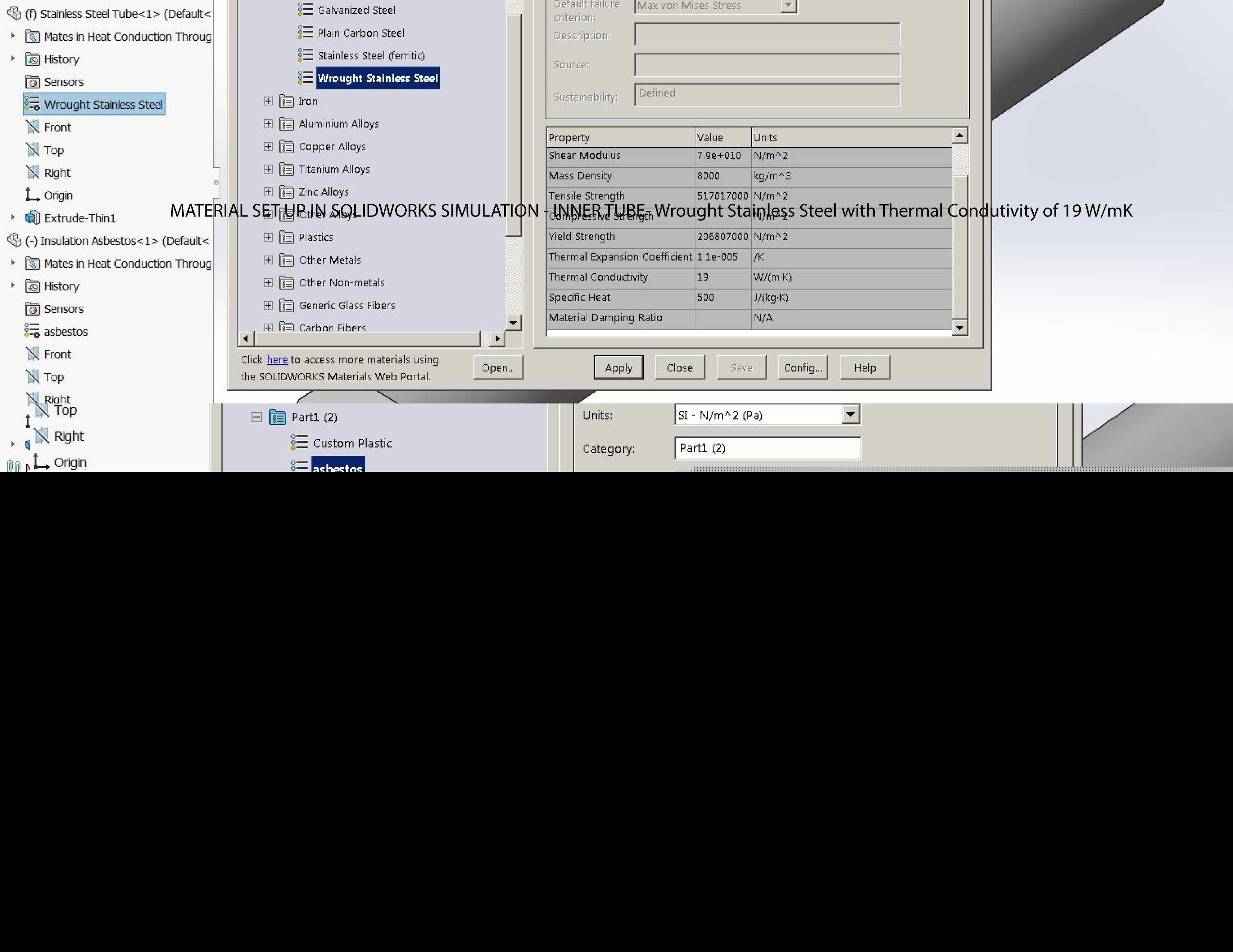Open the Units dropdown showing SI - N/m^2 (Pa)
The height and width of the screenshot is (952, 1233).
pyautogui.click(x=850, y=415)
